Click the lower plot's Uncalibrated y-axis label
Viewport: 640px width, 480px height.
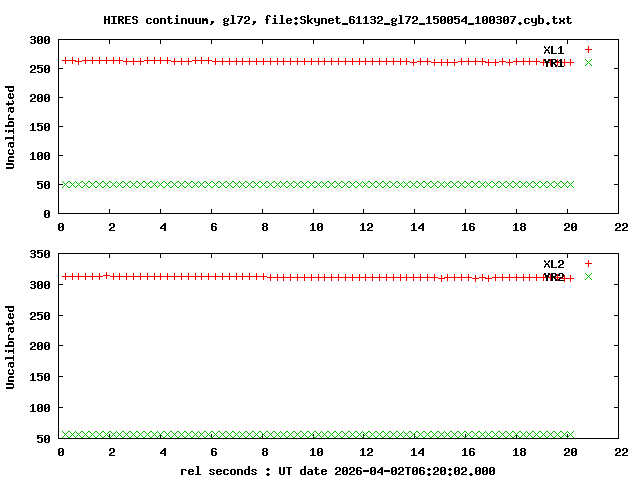11,347
